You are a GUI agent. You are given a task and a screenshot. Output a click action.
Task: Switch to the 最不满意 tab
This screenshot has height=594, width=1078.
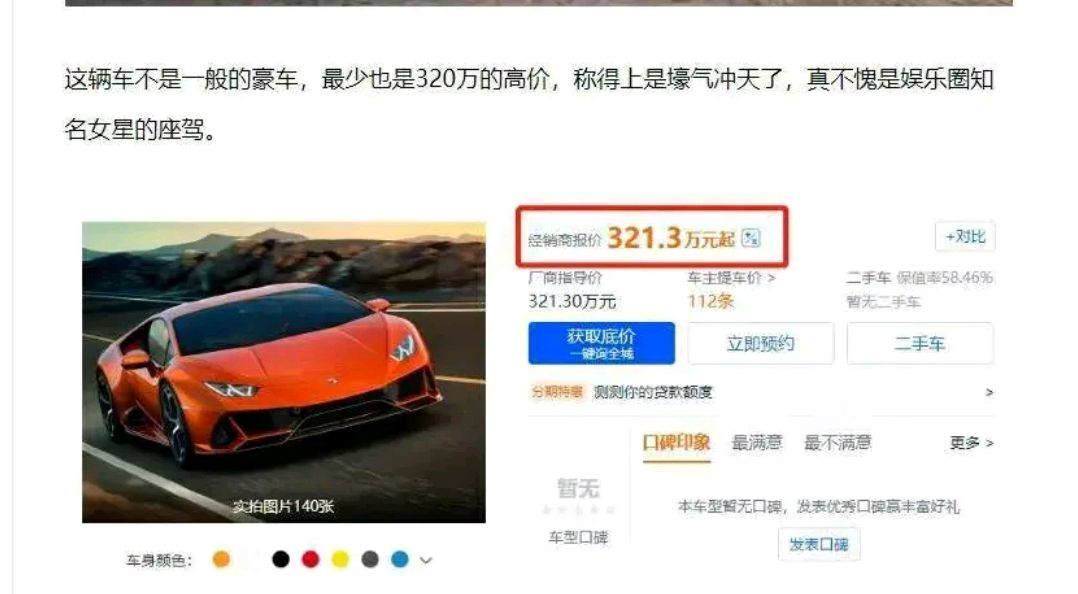(837, 443)
